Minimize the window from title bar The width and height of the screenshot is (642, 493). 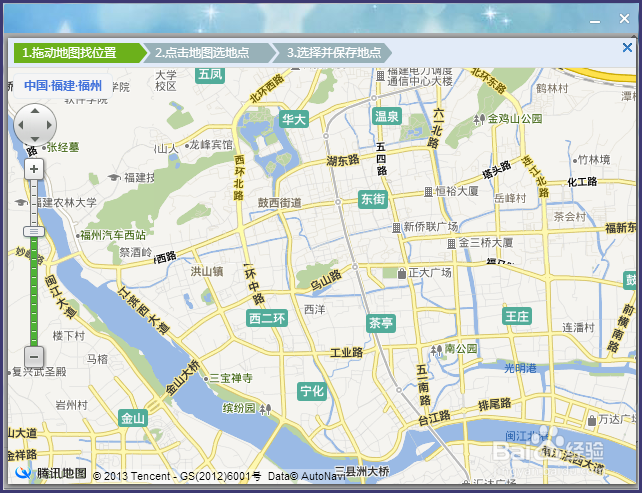595,20
